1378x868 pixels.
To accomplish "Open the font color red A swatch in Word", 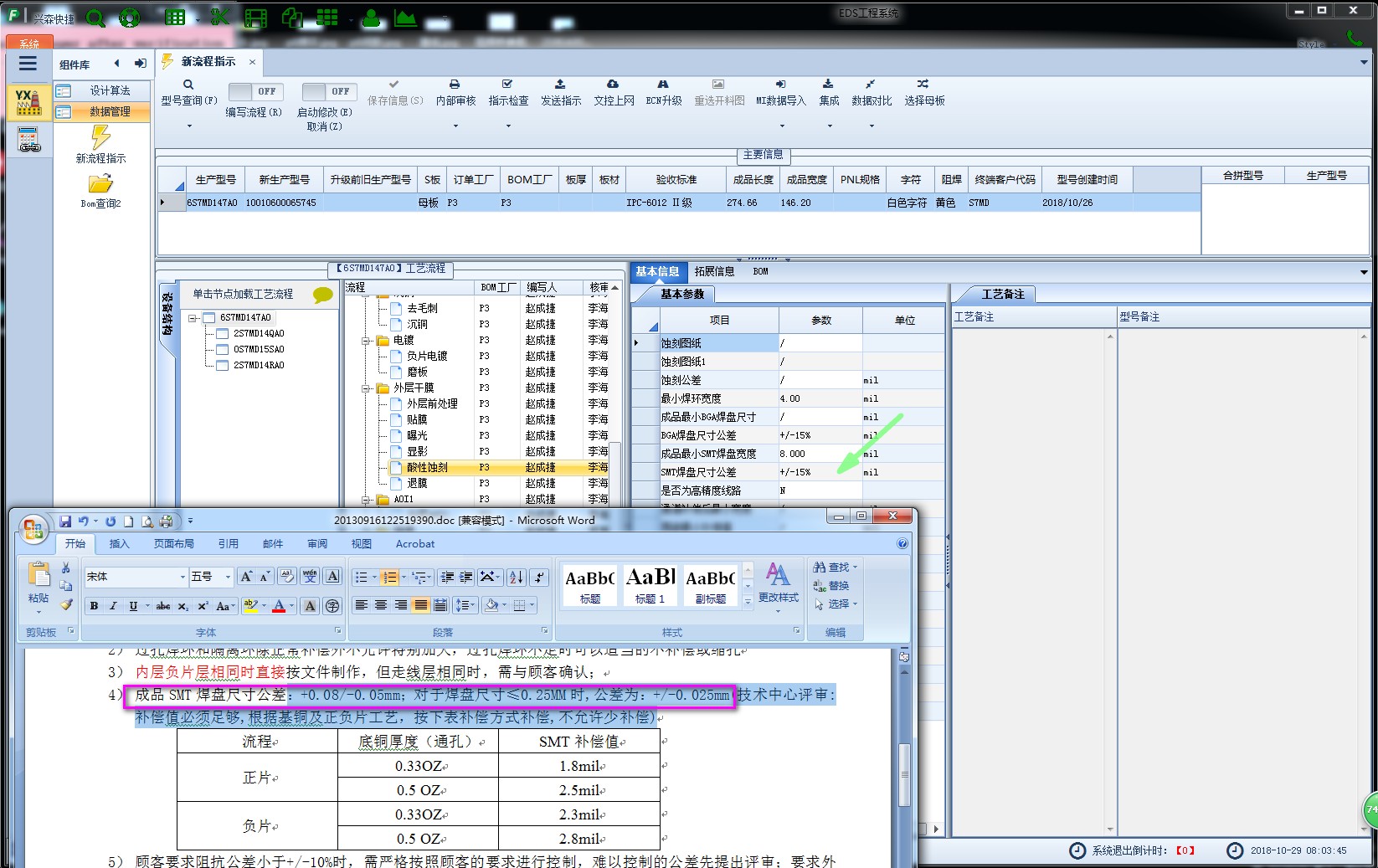I will 280,606.
